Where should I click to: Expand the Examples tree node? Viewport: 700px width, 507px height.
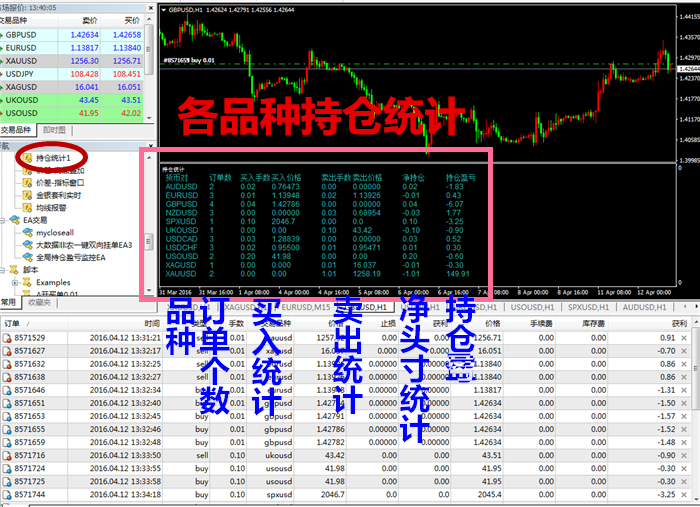[x=15, y=283]
